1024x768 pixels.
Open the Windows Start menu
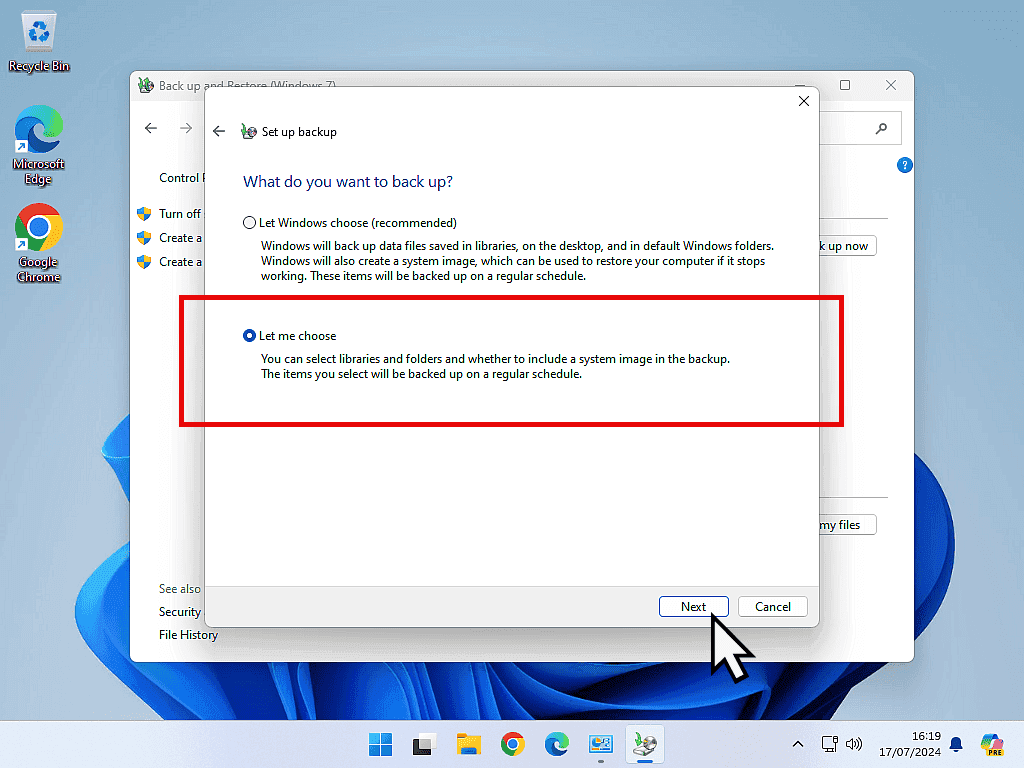pyautogui.click(x=380, y=744)
